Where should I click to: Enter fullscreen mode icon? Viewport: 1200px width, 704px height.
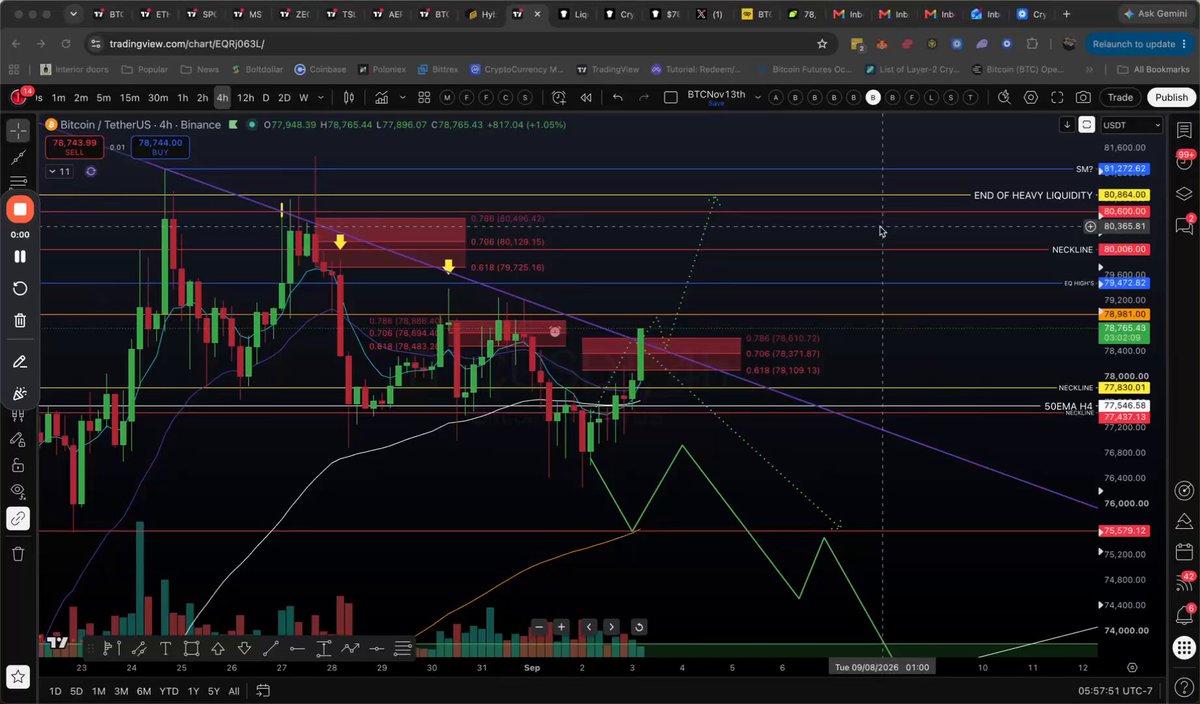[1058, 97]
